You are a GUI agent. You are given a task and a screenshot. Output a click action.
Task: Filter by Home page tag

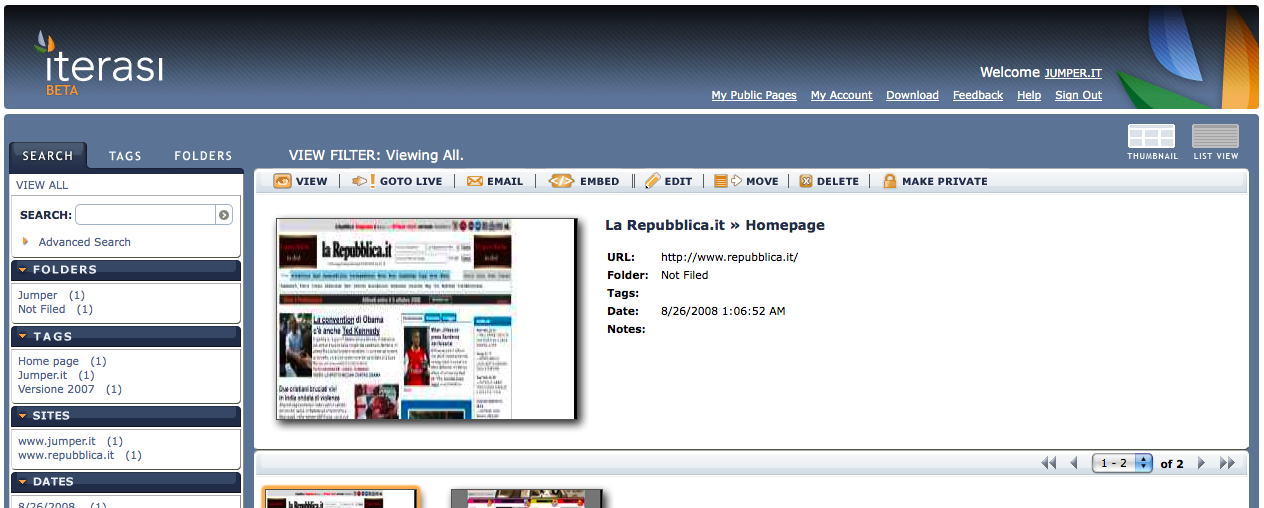pos(48,361)
